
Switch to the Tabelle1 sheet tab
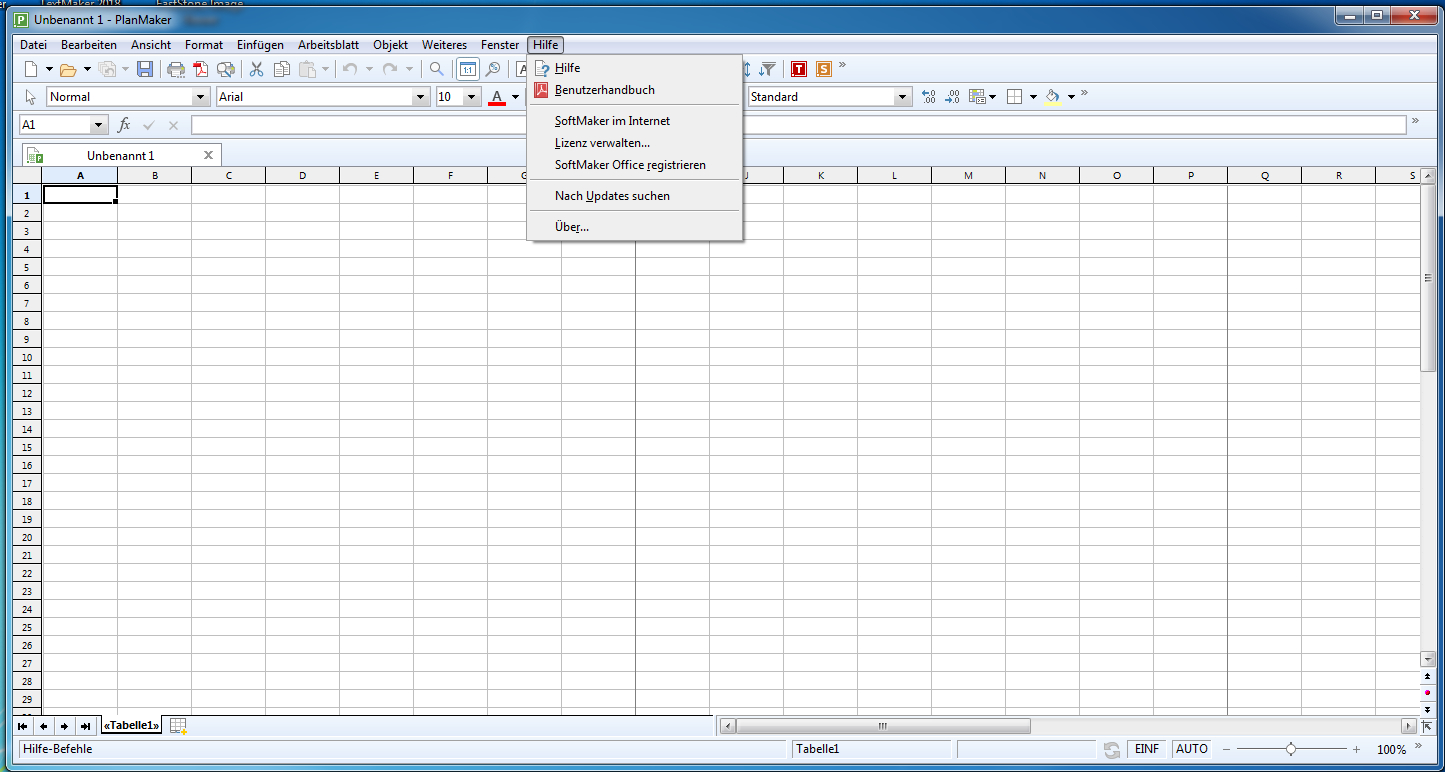point(131,726)
